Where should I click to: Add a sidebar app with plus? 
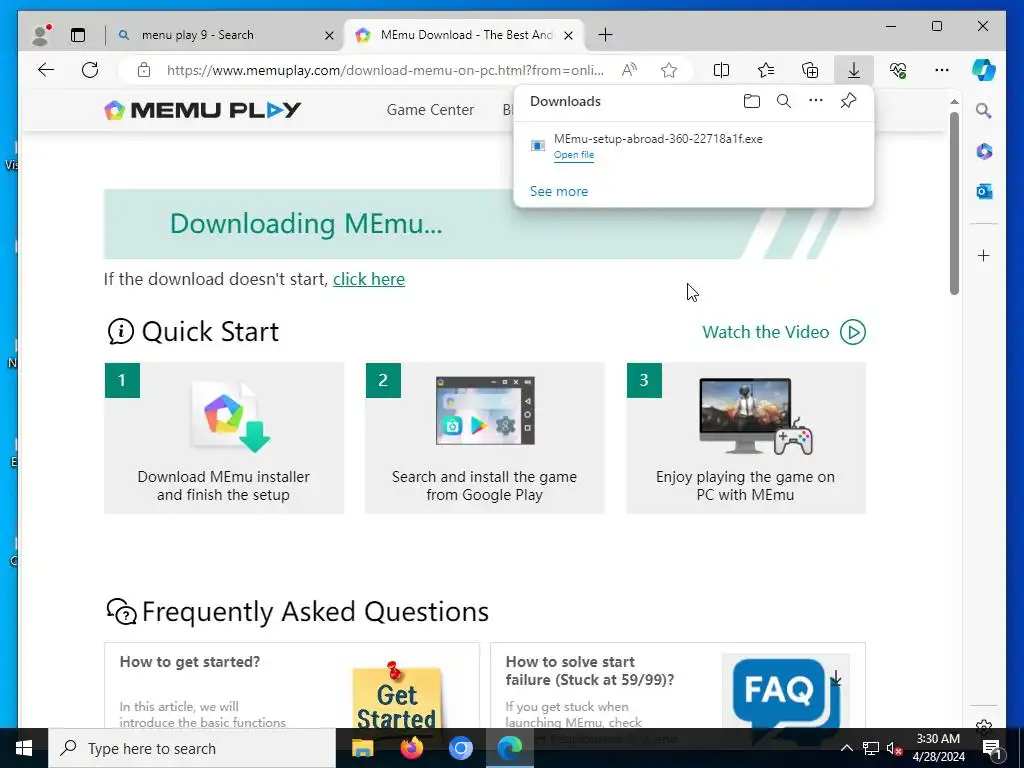[984, 255]
